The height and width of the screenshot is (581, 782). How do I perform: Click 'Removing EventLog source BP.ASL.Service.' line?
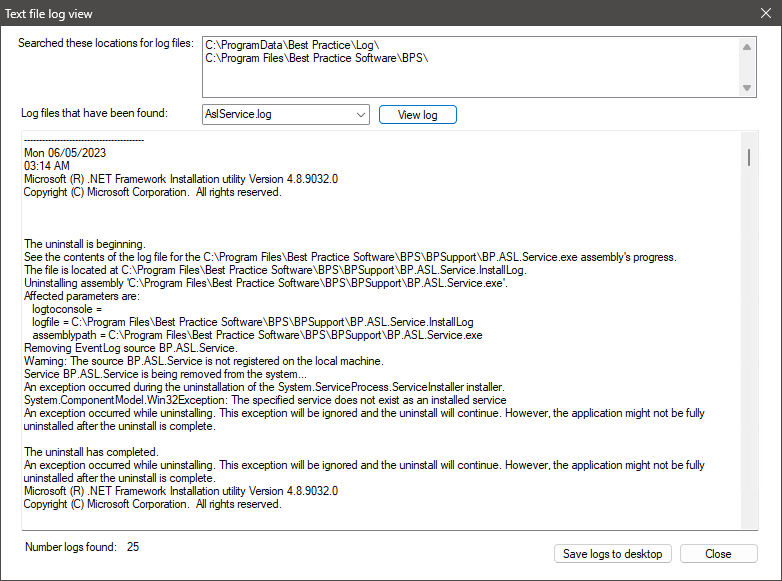pyautogui.click(x=131, y=348)
